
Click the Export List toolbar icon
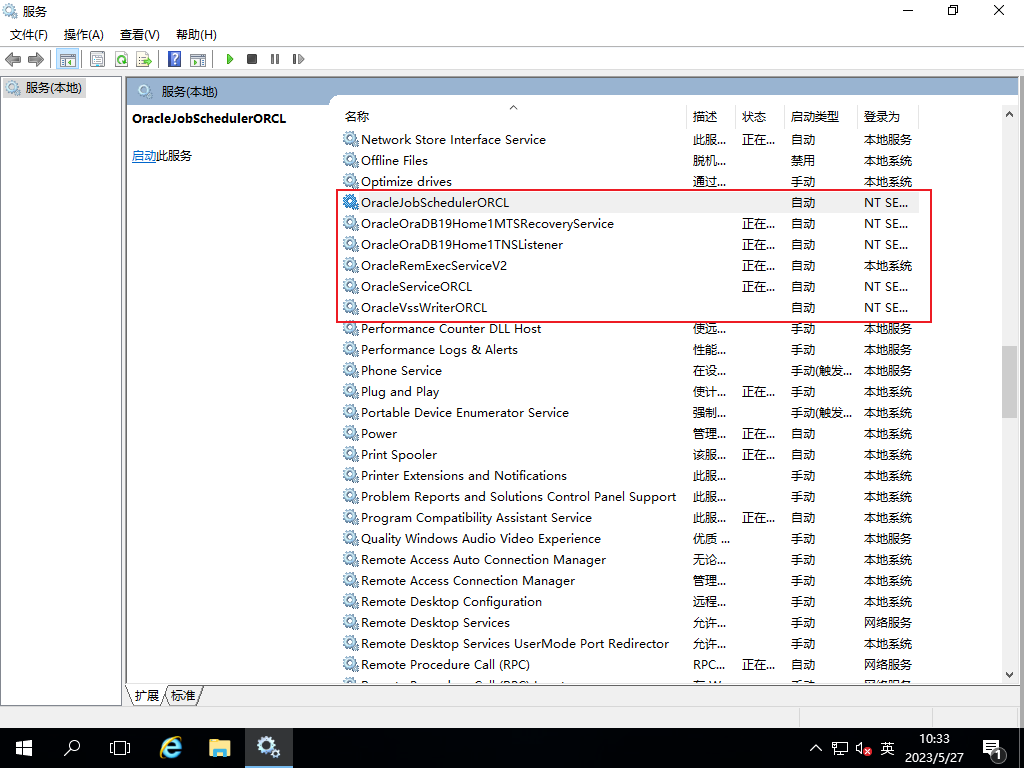144,59
